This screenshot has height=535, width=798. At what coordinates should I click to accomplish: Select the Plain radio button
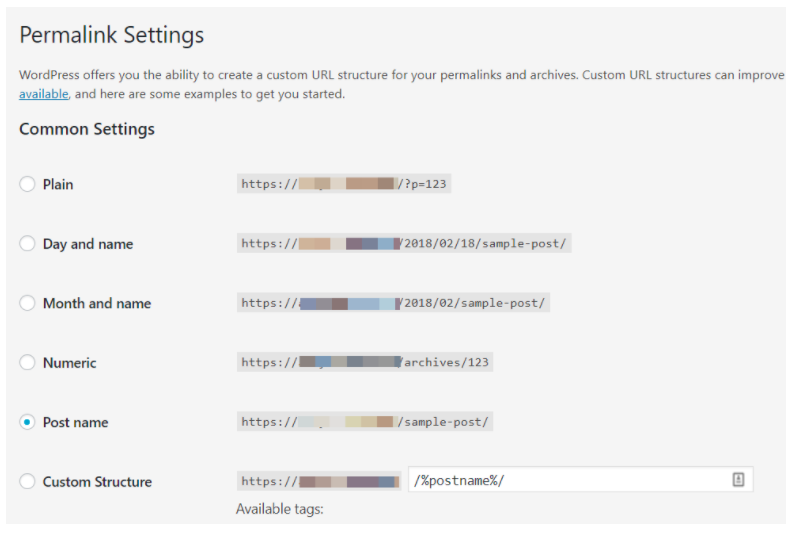[27, 184]
